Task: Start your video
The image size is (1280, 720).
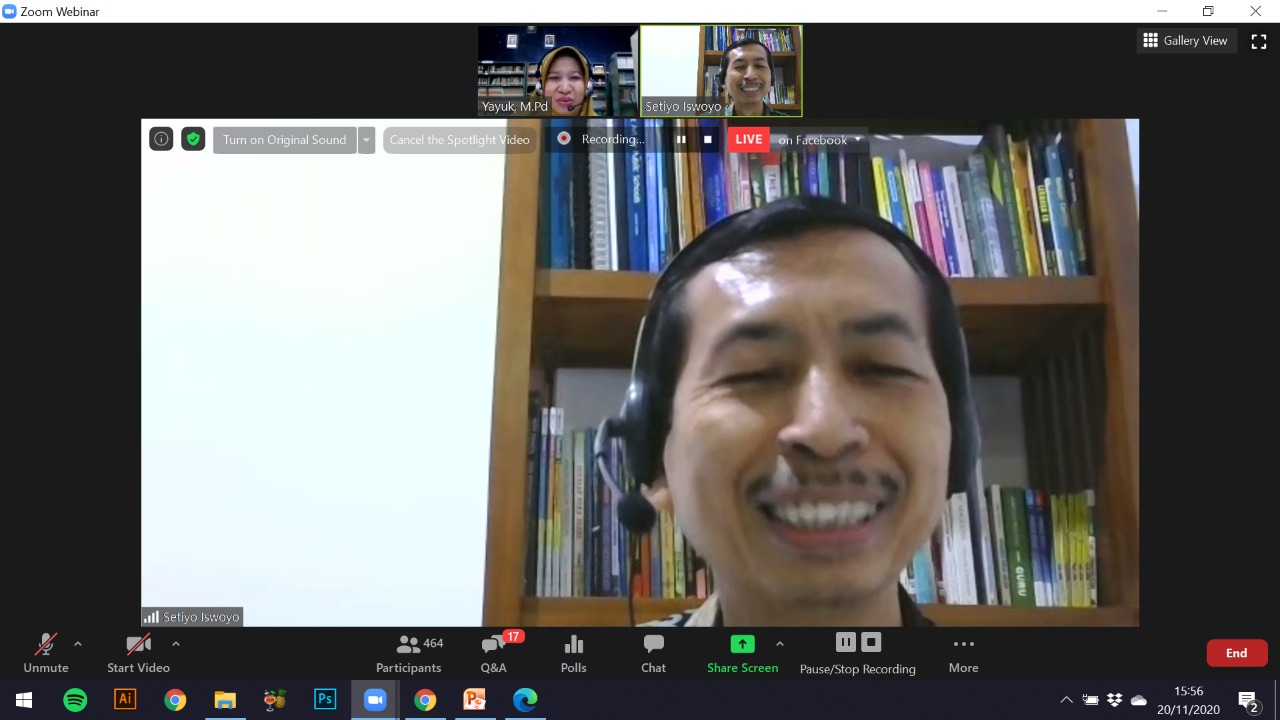Action: 138,653
